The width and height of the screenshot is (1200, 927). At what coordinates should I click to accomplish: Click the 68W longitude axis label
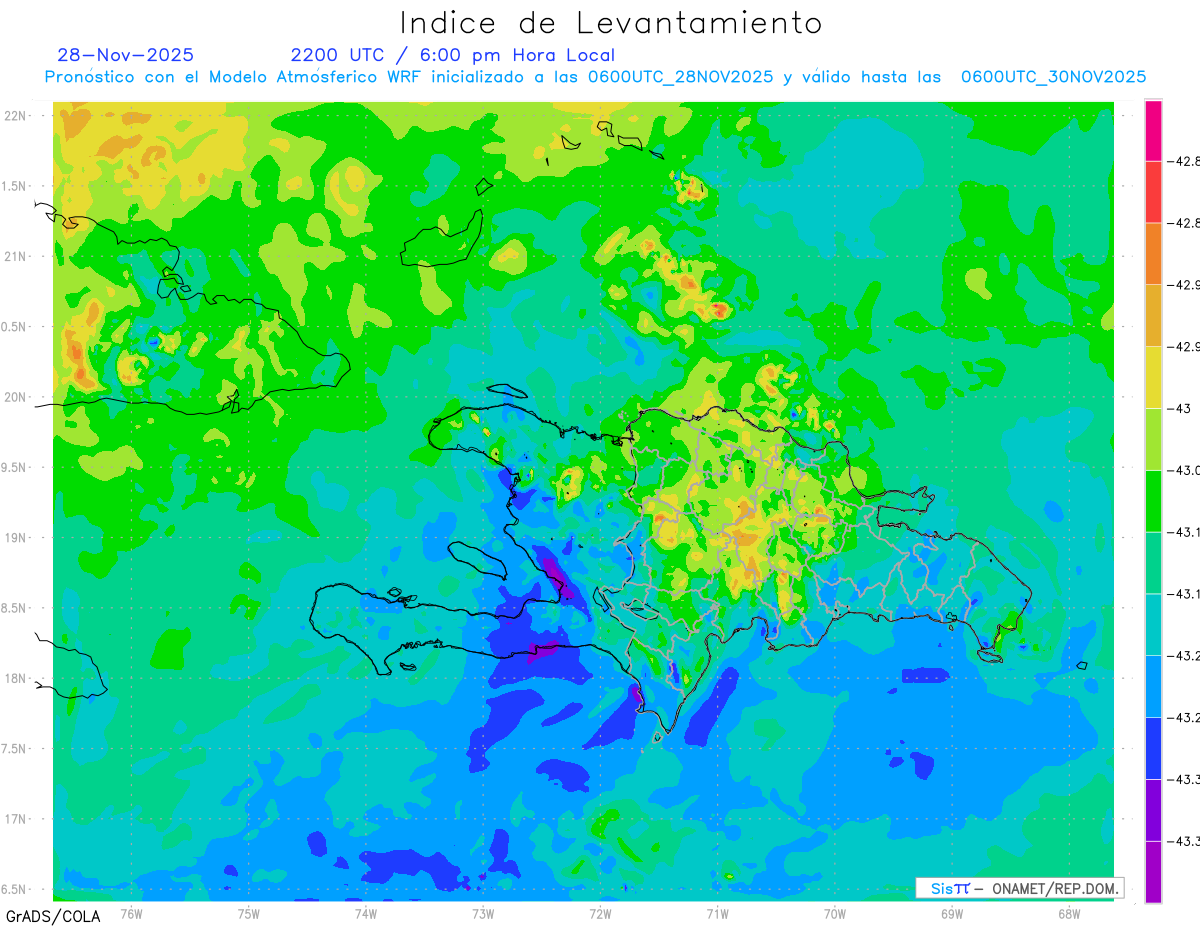[x=1068, y=914]
